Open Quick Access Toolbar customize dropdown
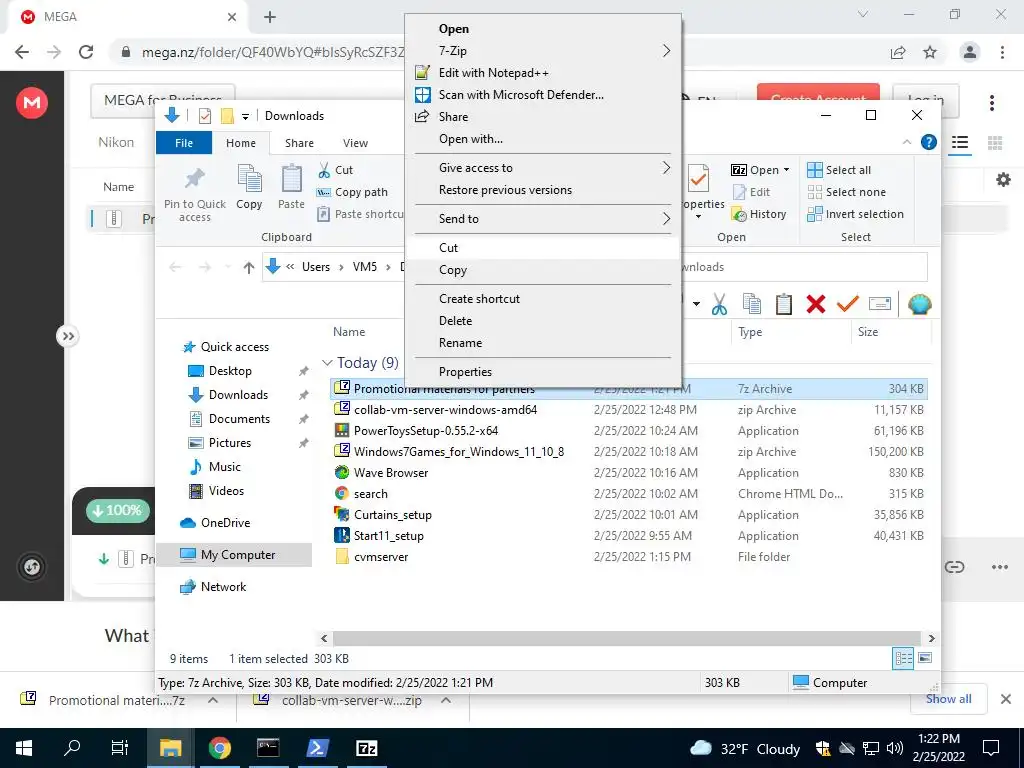 pyautogui.click(x=246, y=116)
